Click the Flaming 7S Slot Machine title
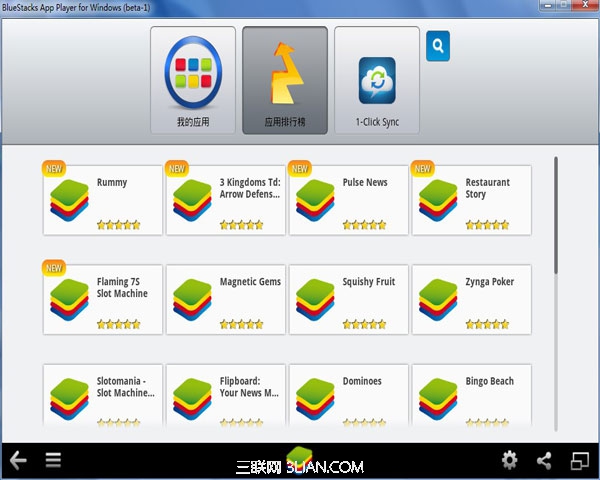The width and height of the screenshot is (600, 480). (x=122, y=287)
